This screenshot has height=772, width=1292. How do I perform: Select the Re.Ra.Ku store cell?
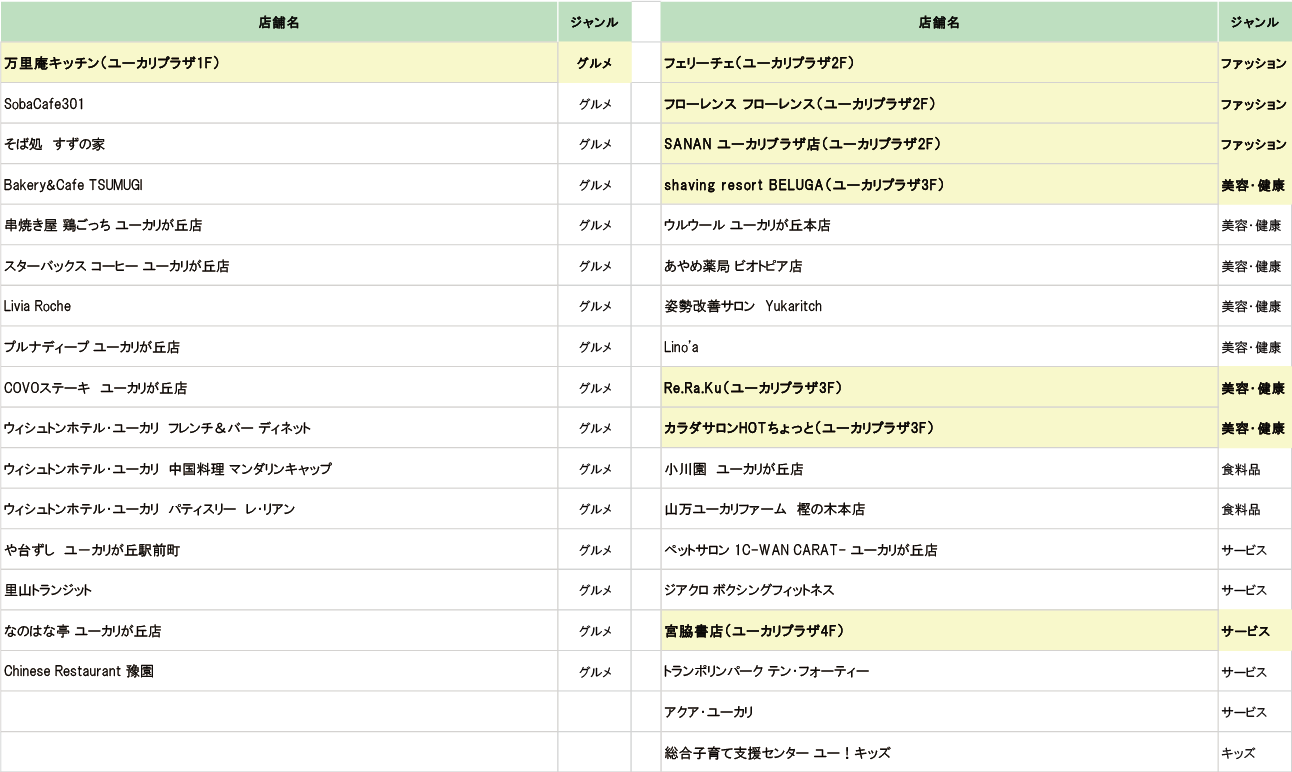click(x=939, y=388)
